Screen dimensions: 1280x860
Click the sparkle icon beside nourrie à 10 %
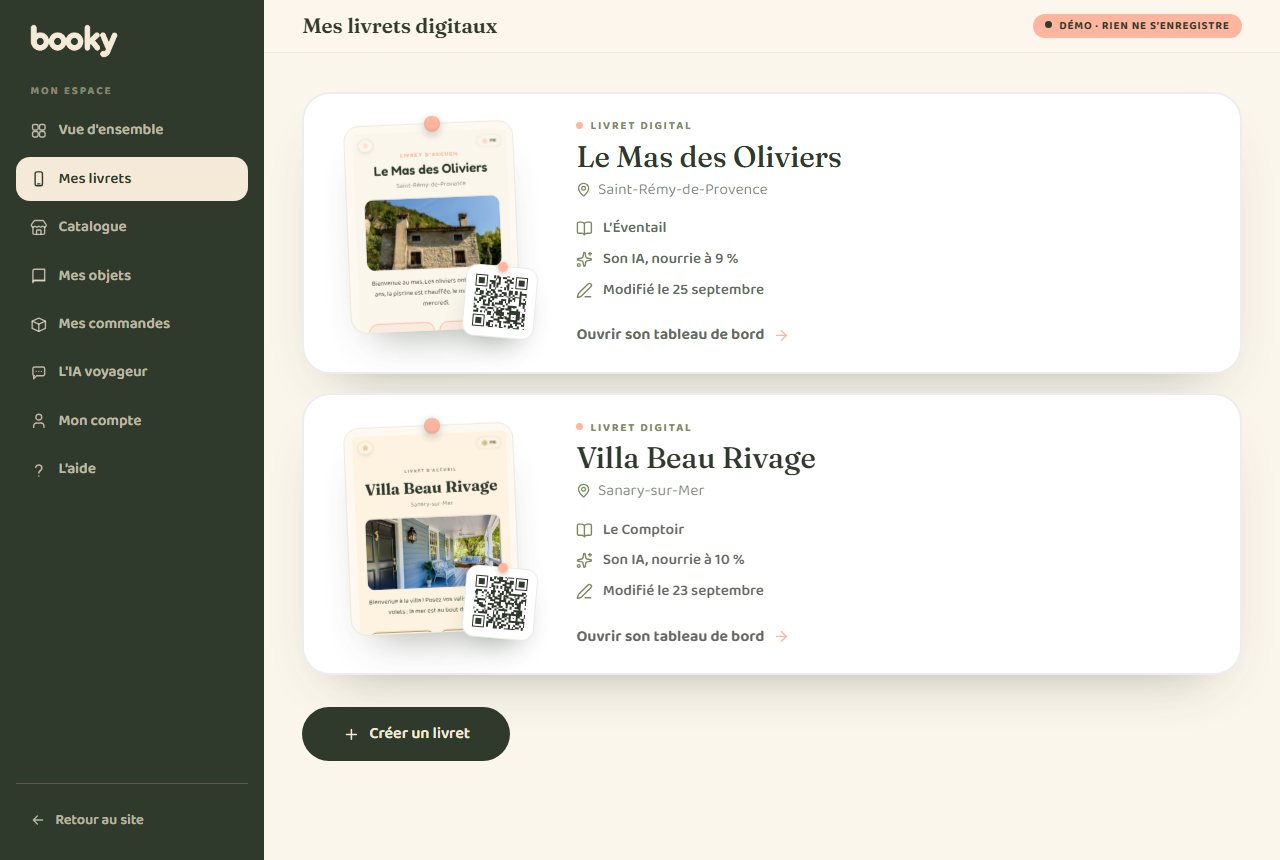[x=585, y=560]
